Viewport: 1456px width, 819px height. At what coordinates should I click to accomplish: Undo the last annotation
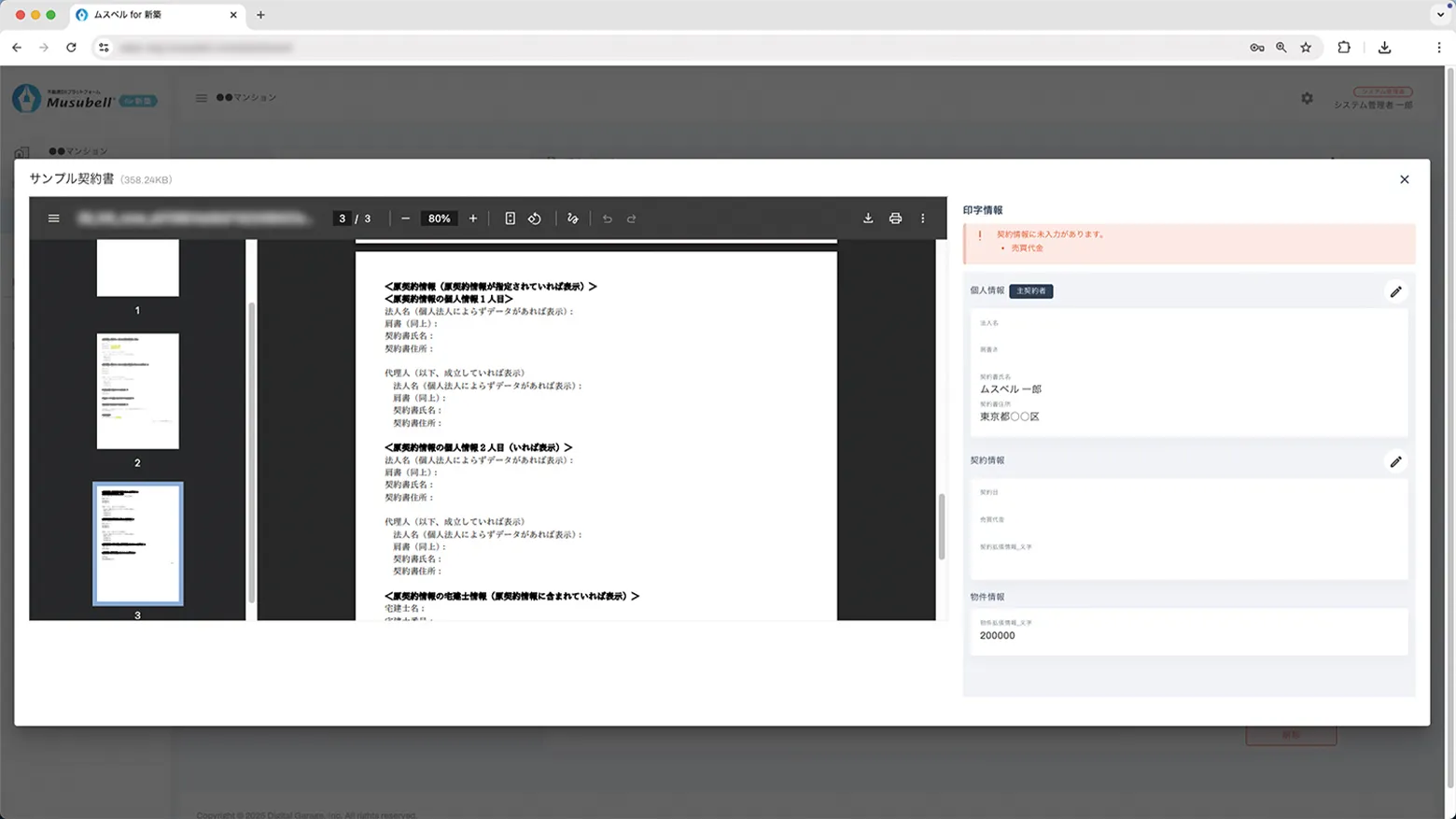point(608,218)
